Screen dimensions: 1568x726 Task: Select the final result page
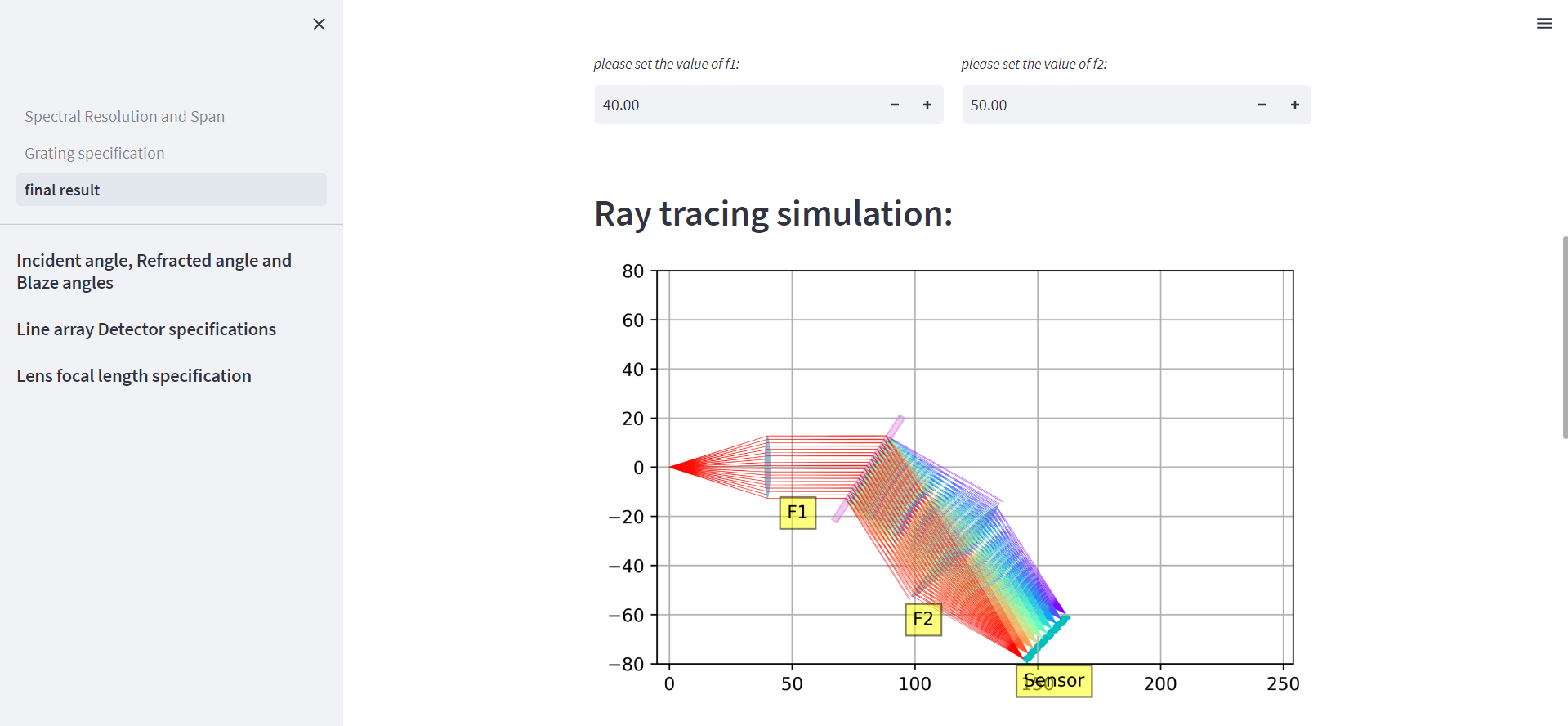click(x=172, y=190)
